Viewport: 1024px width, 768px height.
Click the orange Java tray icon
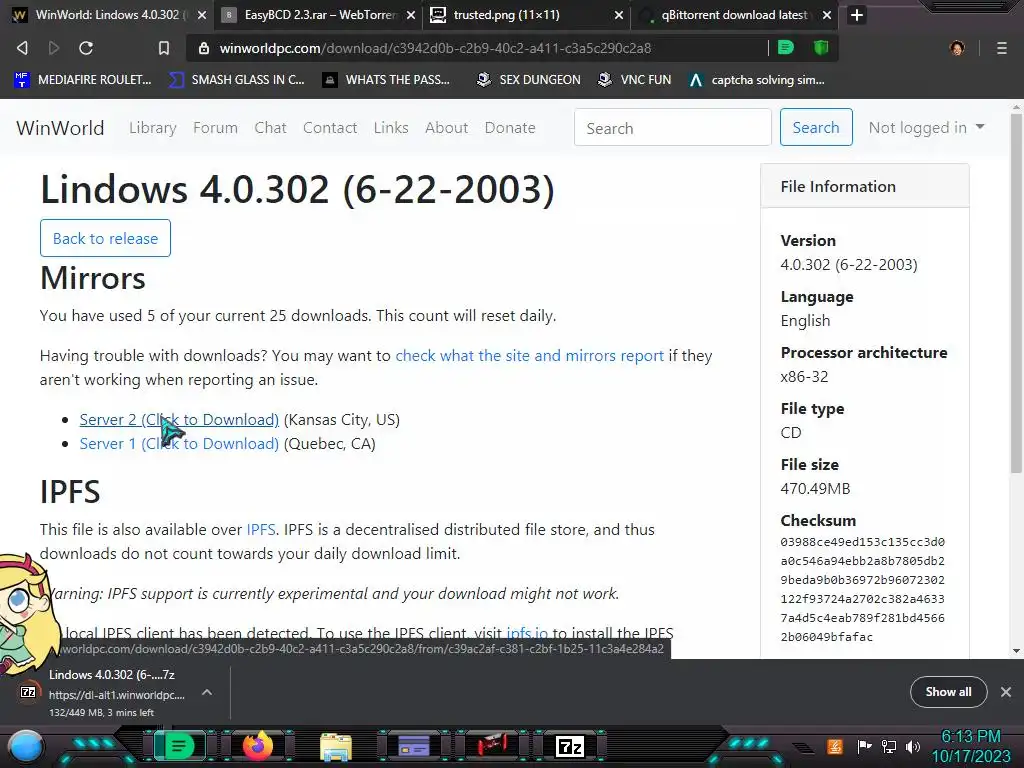tap(835, 746)
